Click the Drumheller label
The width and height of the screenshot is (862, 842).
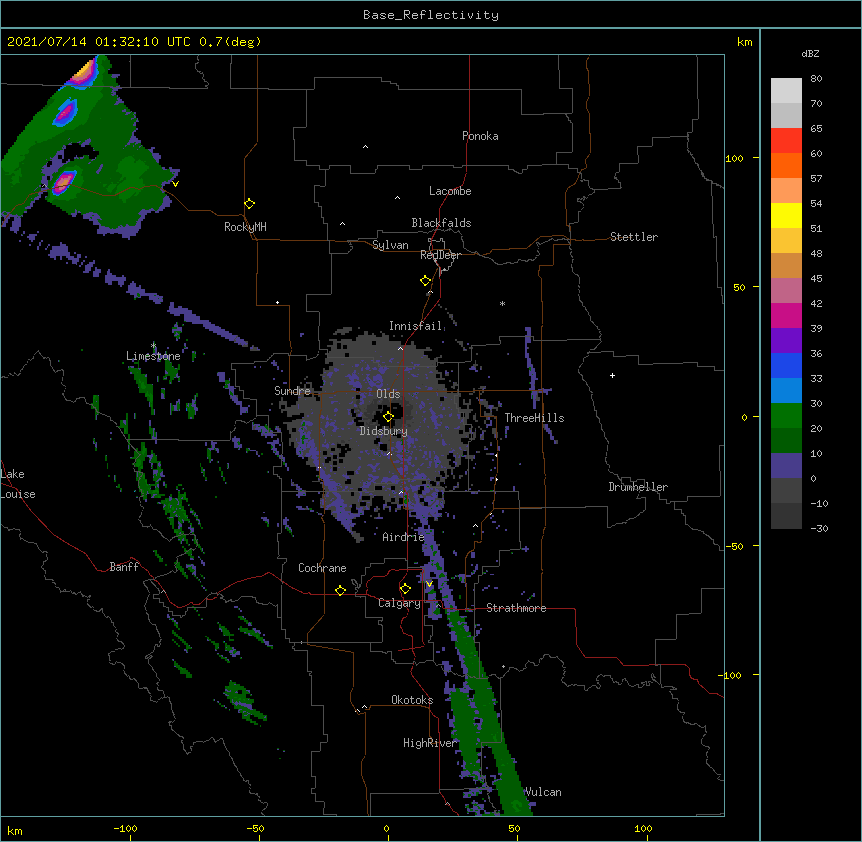pyautogui.click(x=638, y=487)
